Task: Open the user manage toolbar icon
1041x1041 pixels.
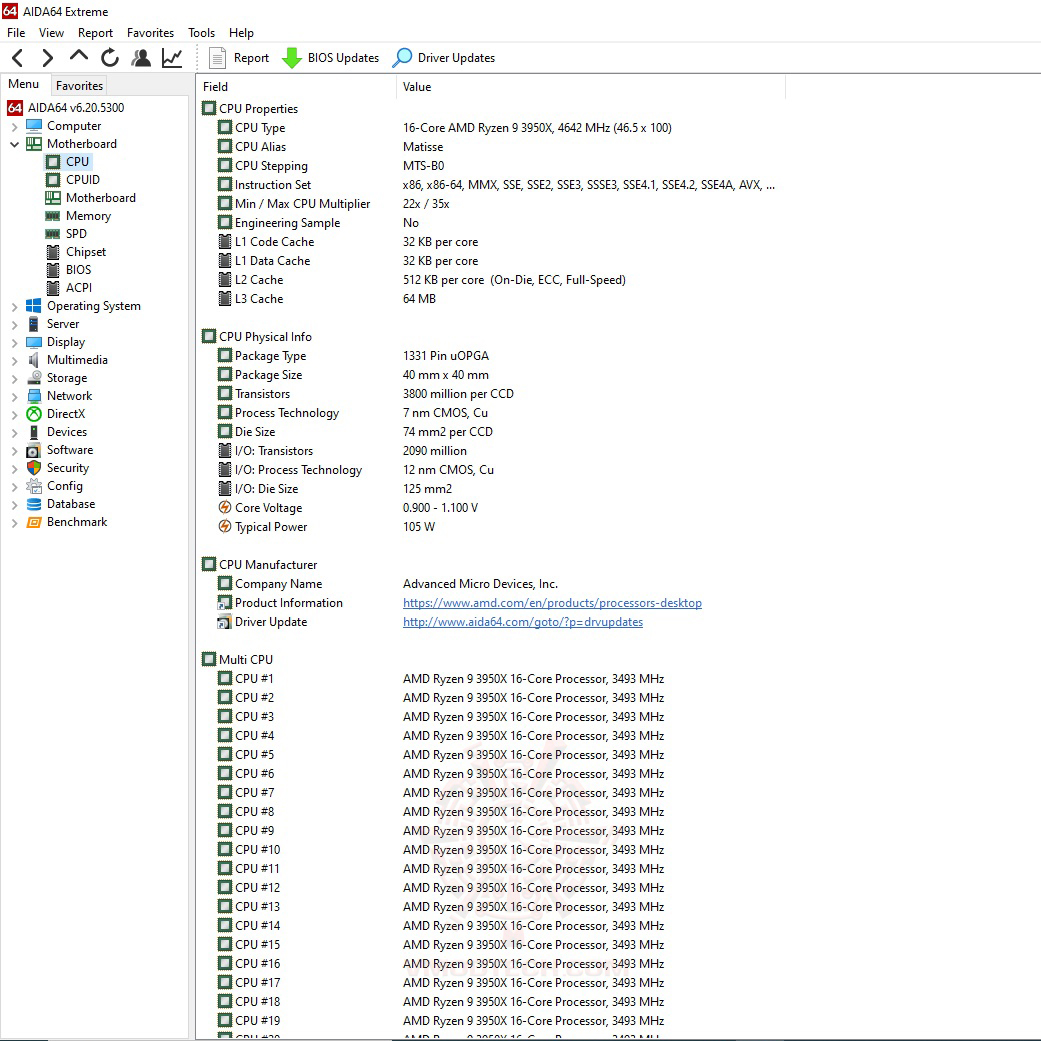Action: (x=141, y=58)
